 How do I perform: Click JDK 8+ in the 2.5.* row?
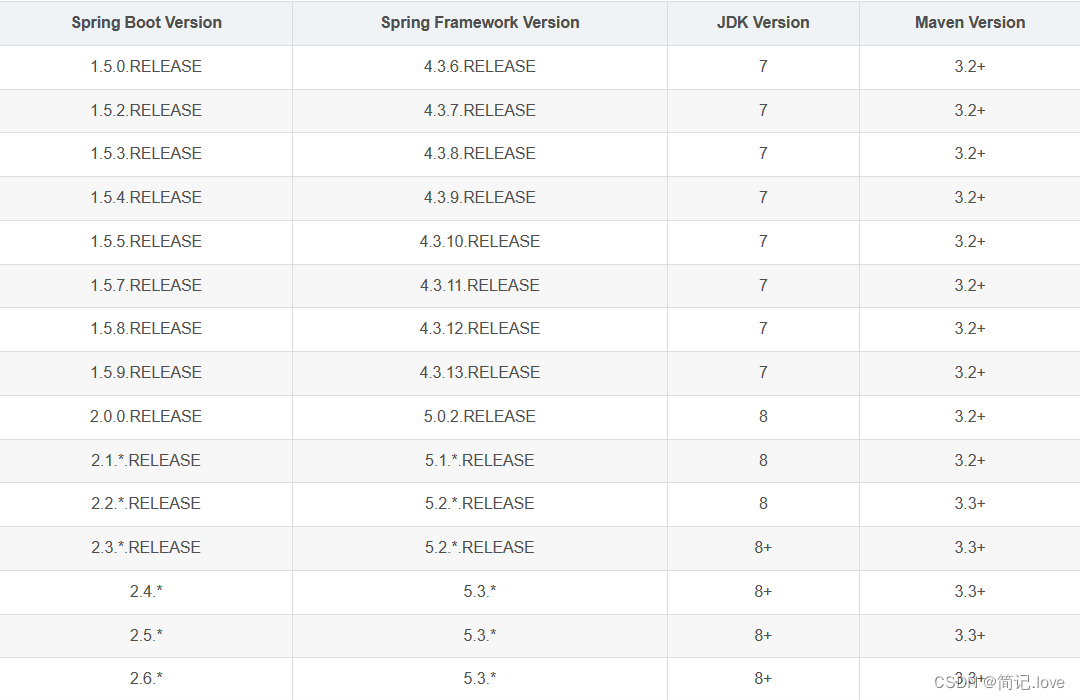pos(763,635)
